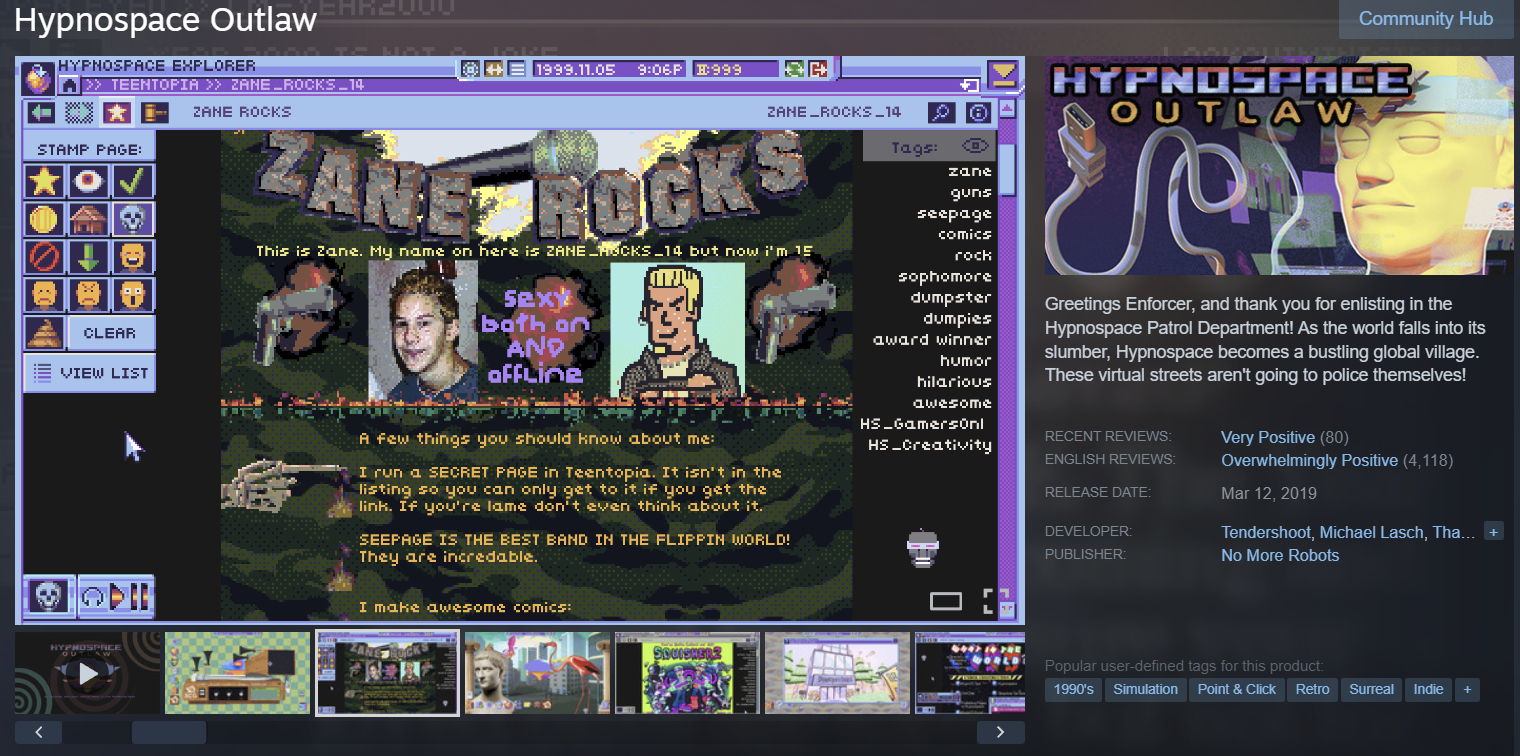Click the theater mode rectangle icon
This screenshot has height=756, width=1520.
click(x=946, y=601)
